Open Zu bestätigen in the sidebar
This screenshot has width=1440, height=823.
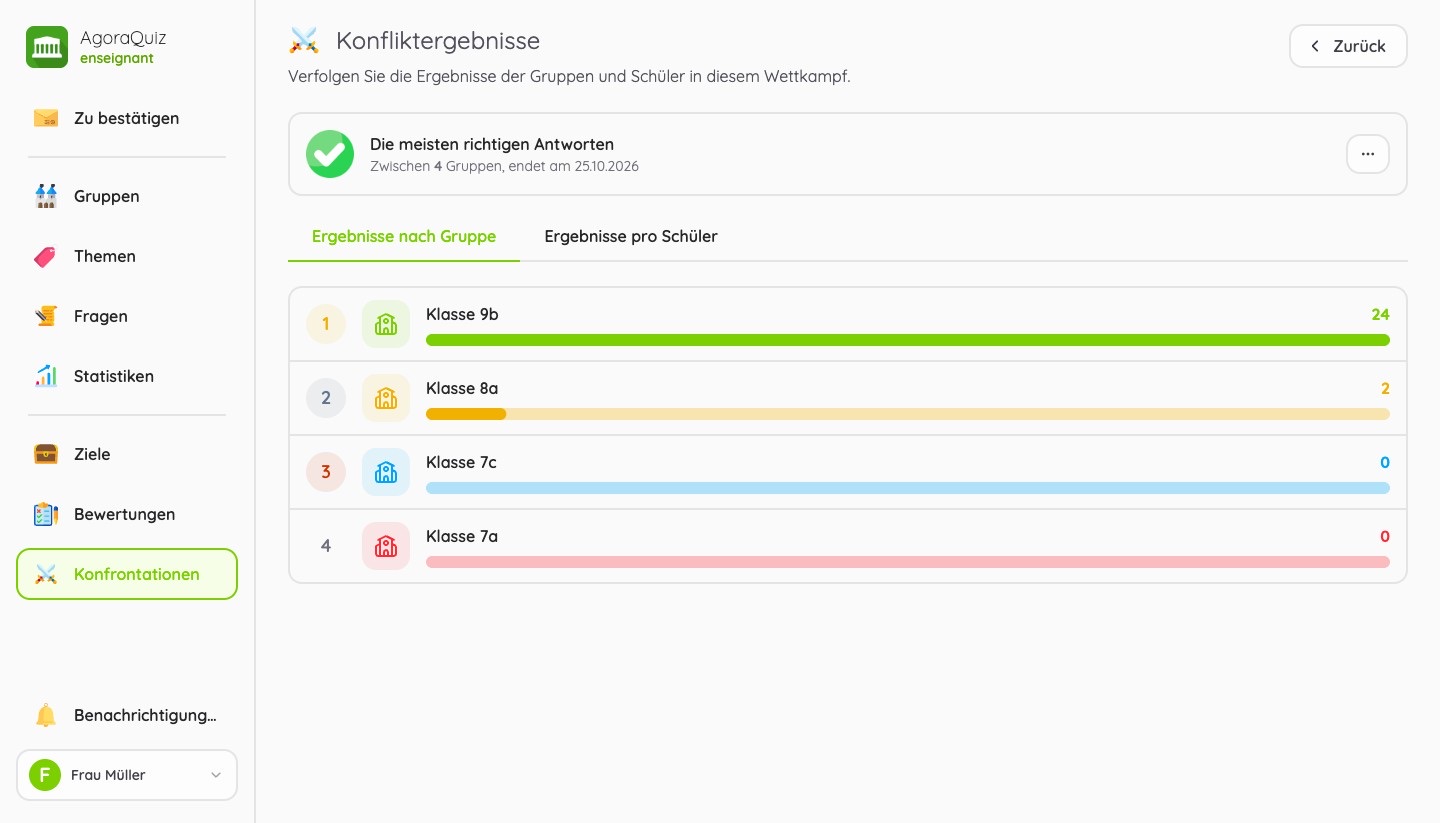click(127, 118)
